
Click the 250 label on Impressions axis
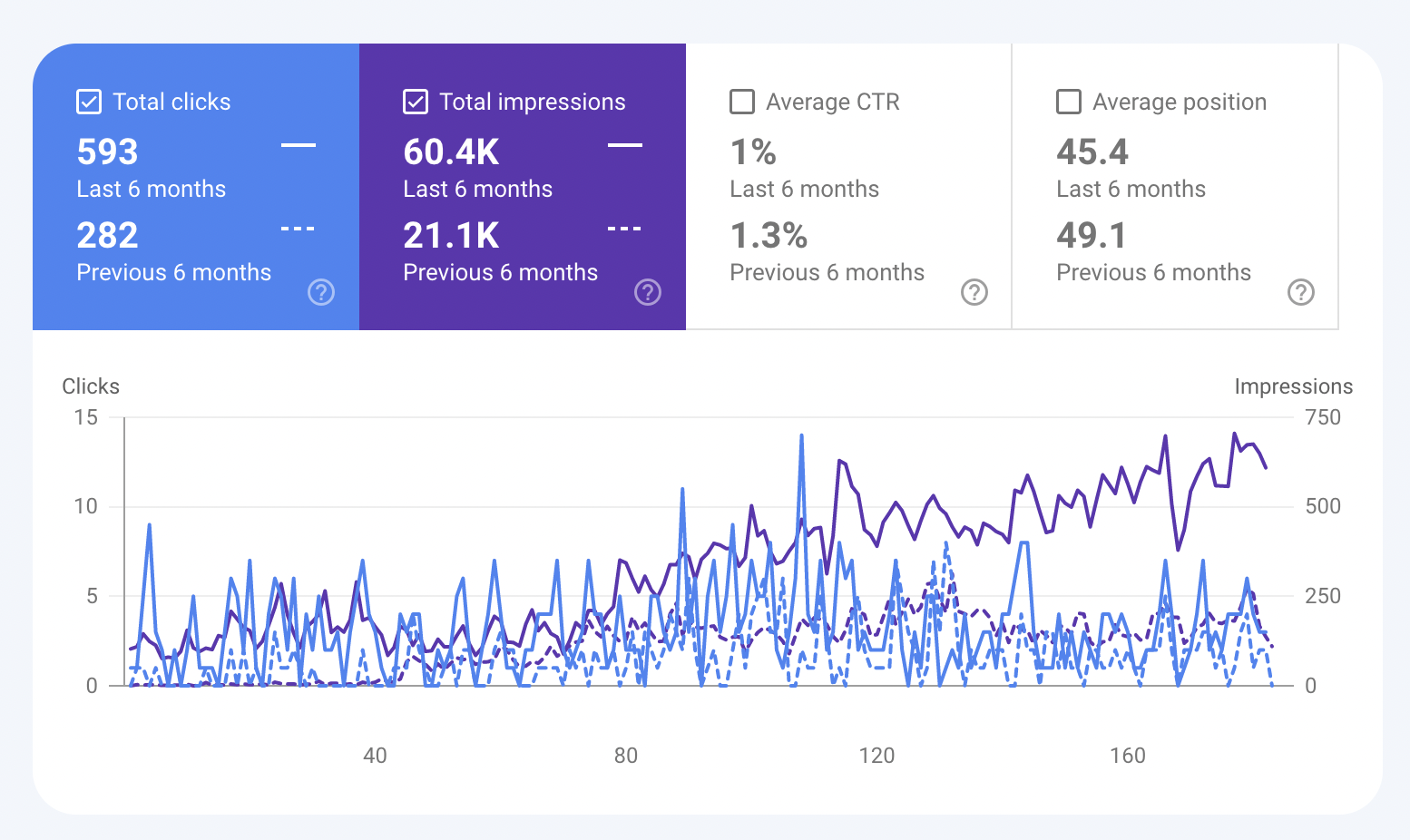coord(1323,596)
